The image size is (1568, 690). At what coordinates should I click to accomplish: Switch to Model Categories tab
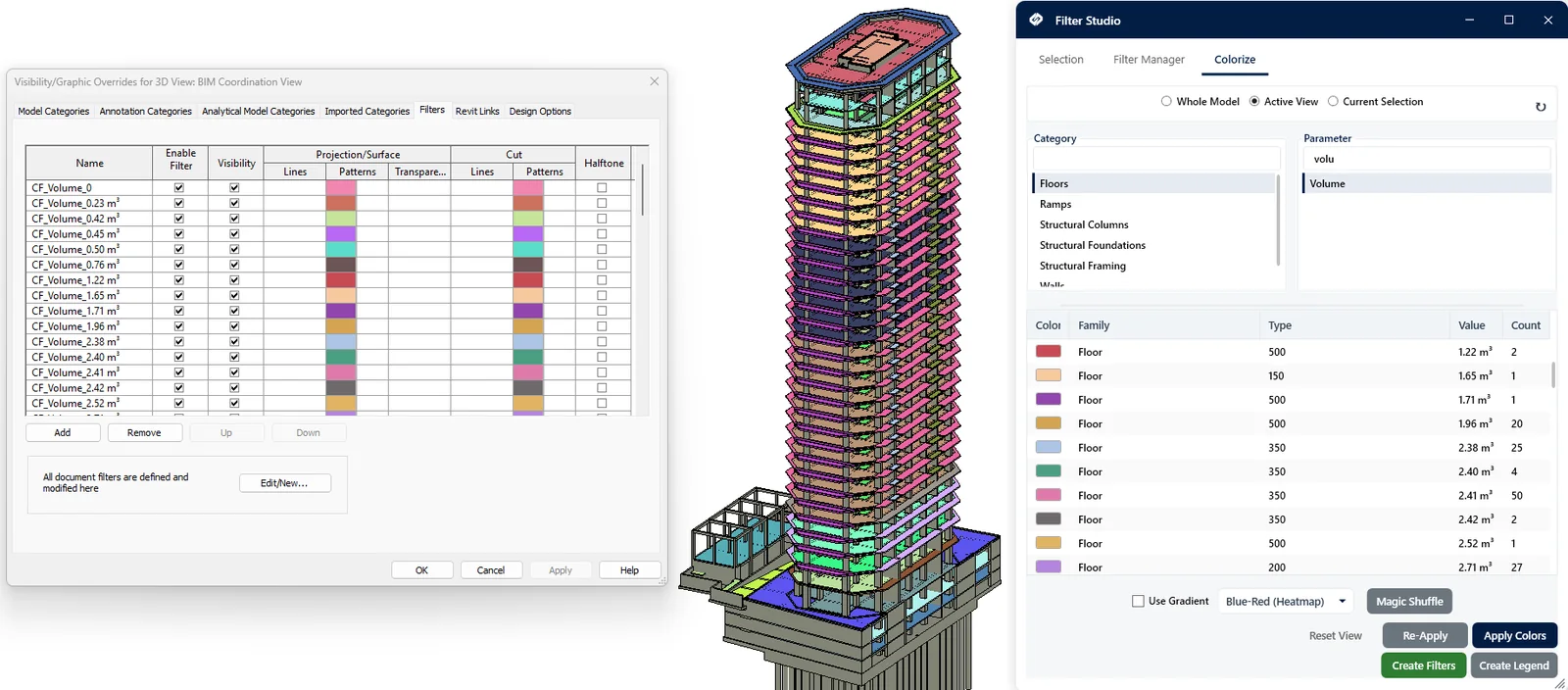tap(54, 111)
